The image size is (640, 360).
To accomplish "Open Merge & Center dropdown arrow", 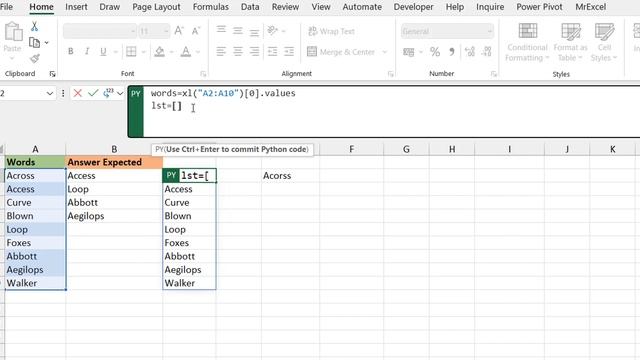I will point(384,52).
